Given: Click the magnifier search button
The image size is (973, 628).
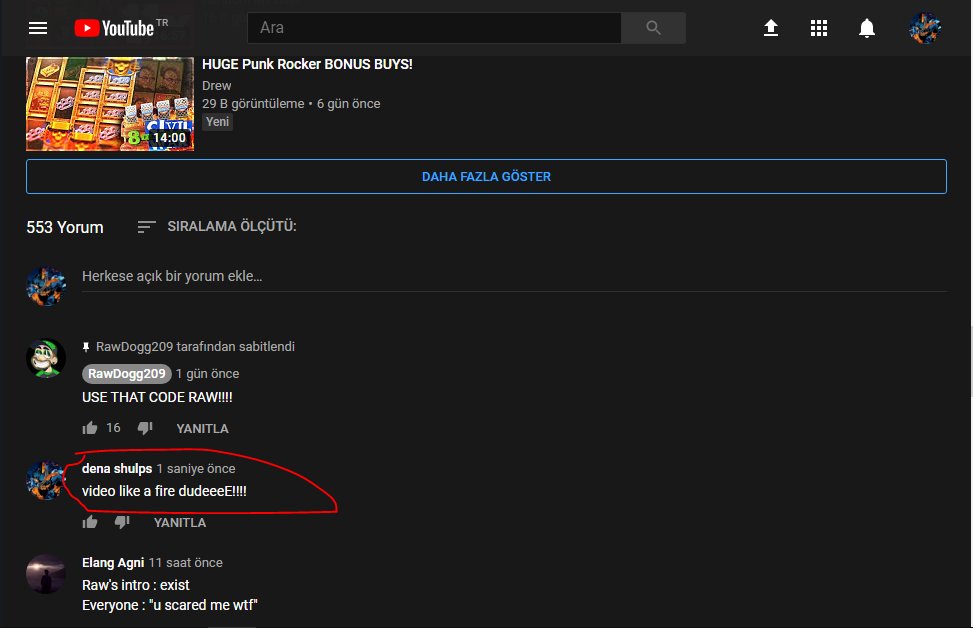Looking at the screenshot, I should tap(653, 28).
